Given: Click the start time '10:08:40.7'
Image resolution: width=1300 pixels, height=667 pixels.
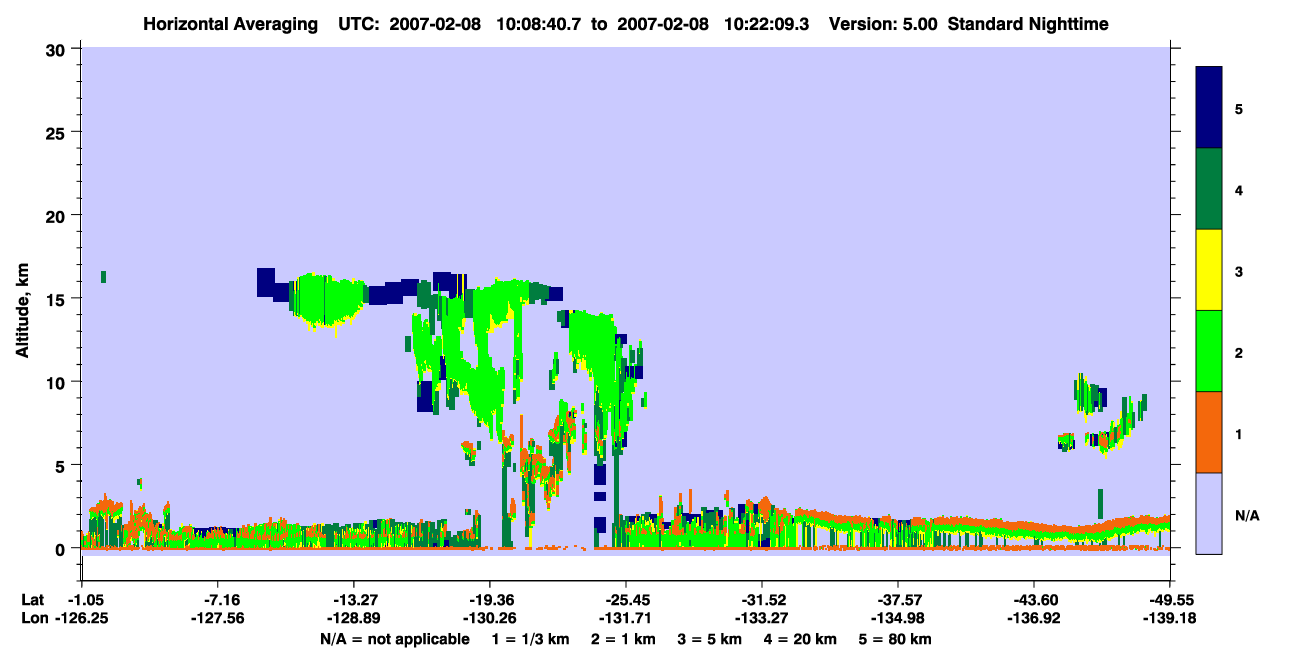Looking at the screenshot, I should (x=537, y=23).
